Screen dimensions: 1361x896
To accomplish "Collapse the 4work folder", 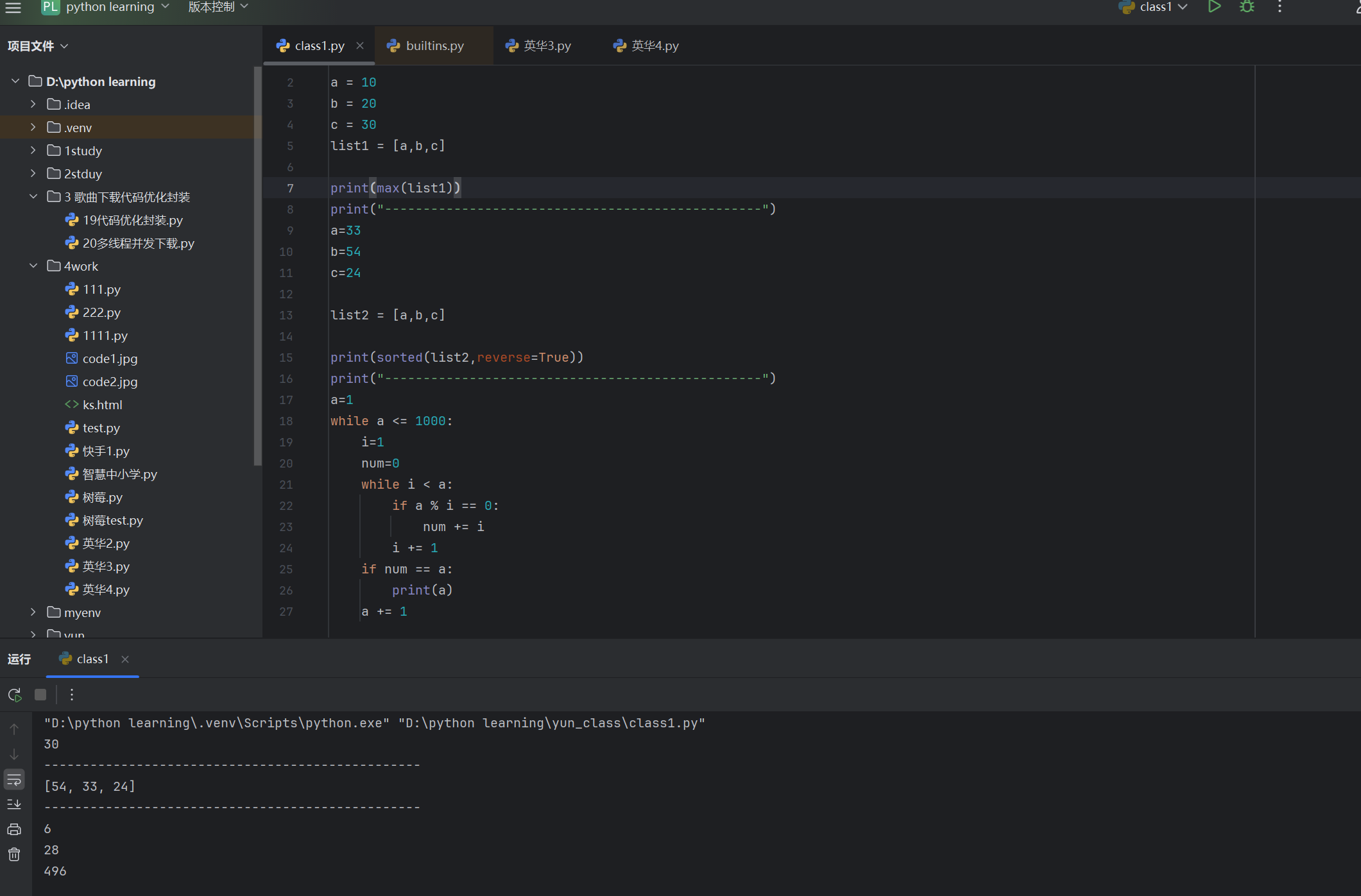I will (33, 266).
